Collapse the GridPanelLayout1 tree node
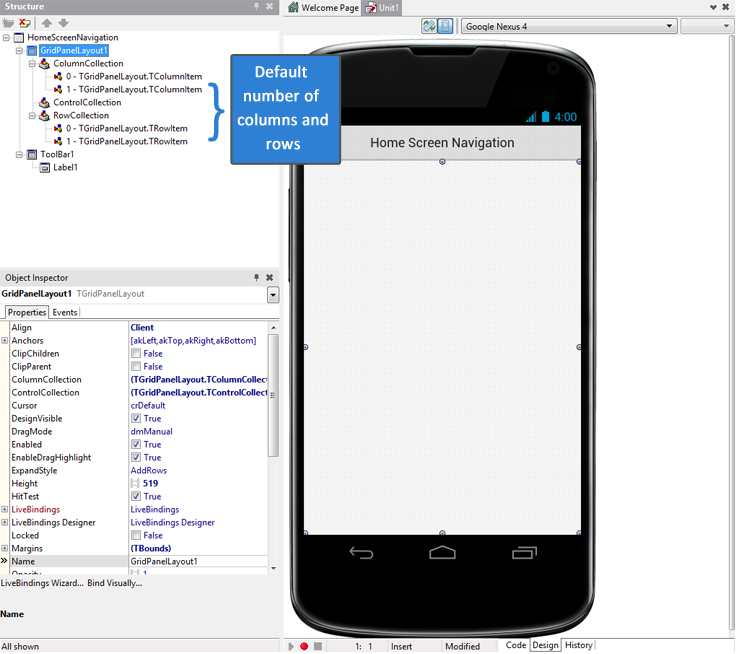The width and height of the screenshot is (738, 654). 19,51
